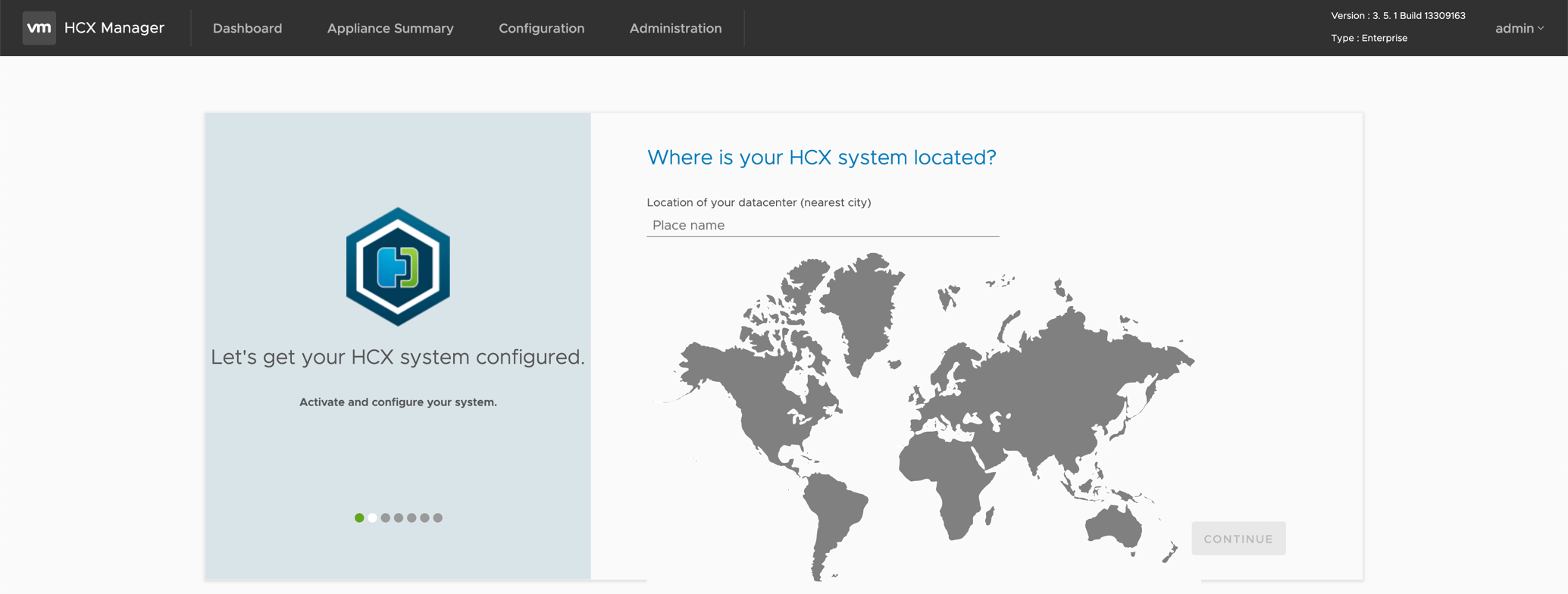Image resolution: width=1568 pixels, height=594 pixels.
Task: Click the vm logo icon
Action: point(39,28)
